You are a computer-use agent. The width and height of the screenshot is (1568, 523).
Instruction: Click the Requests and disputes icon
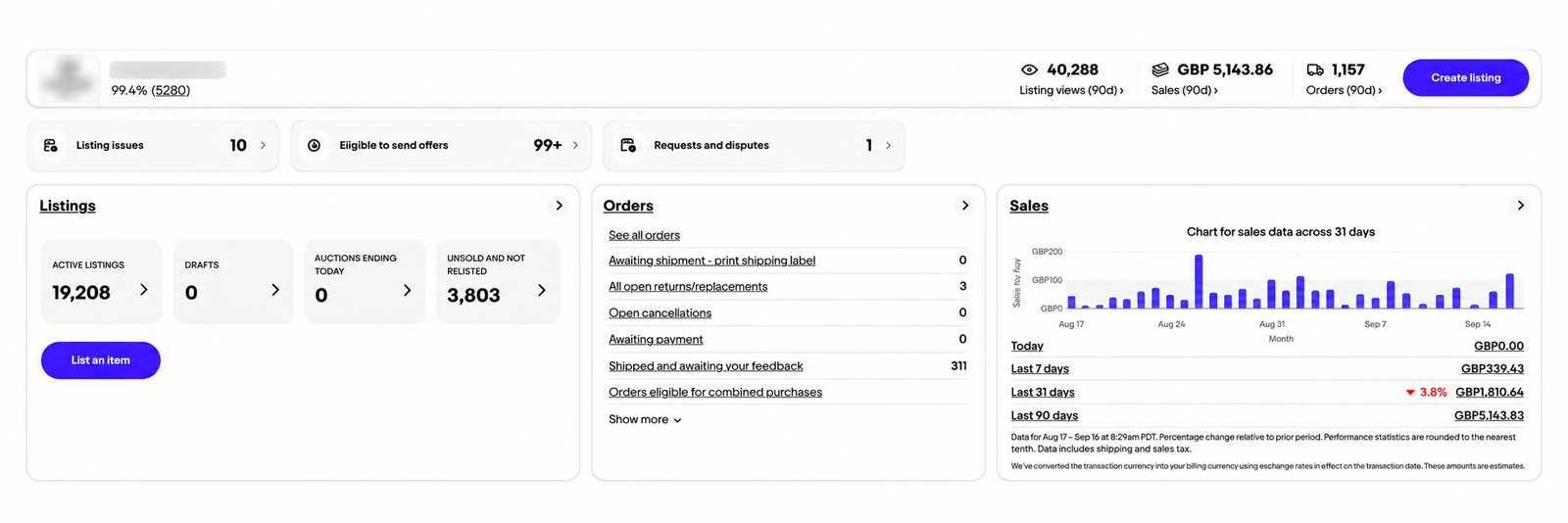628,145
